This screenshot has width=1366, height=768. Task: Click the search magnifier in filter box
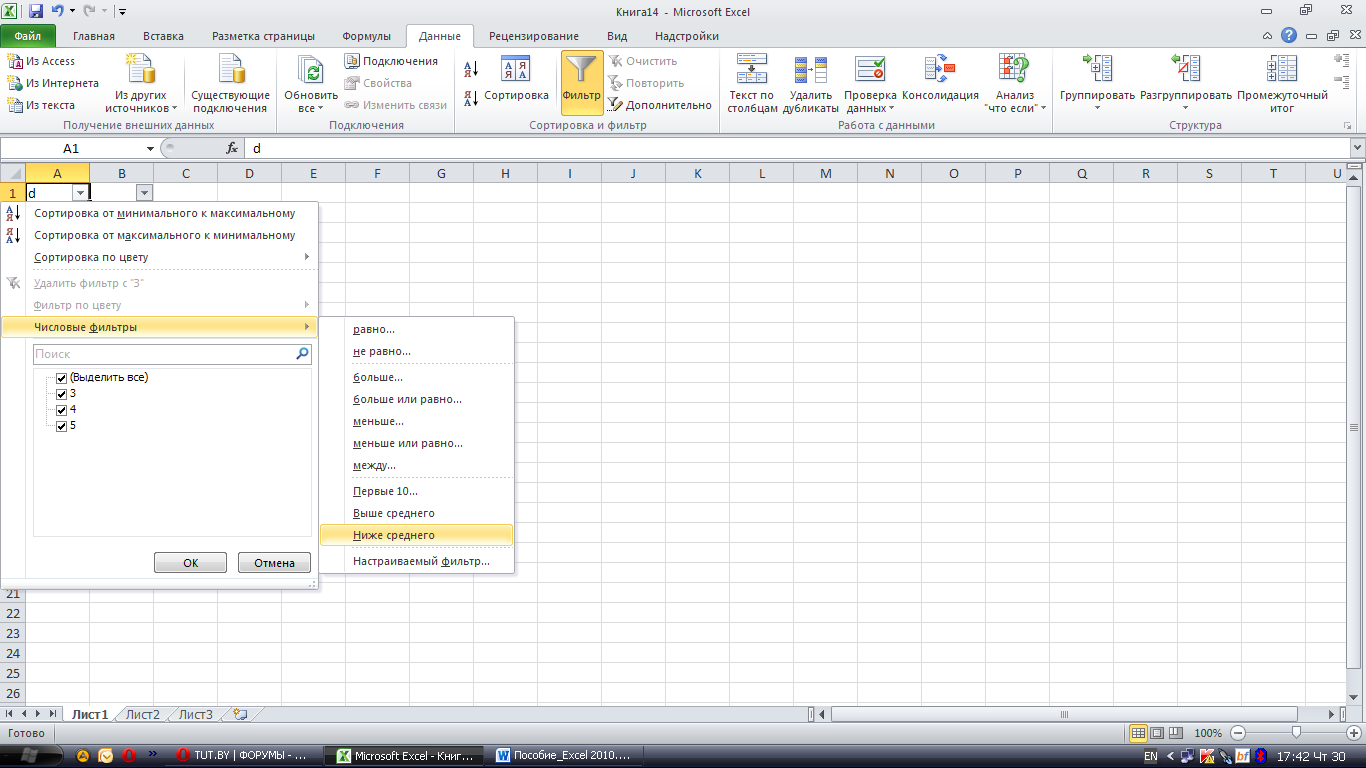click(302, 354)
